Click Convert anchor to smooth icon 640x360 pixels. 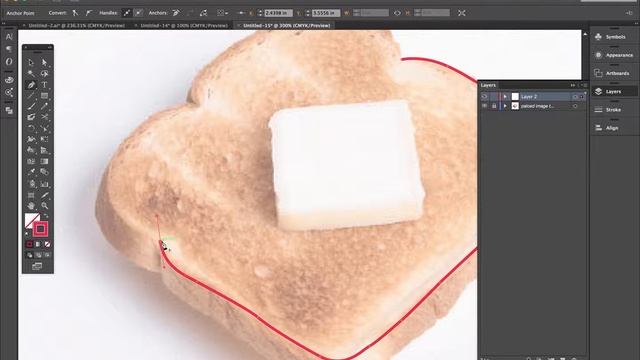tap(89, 13)
